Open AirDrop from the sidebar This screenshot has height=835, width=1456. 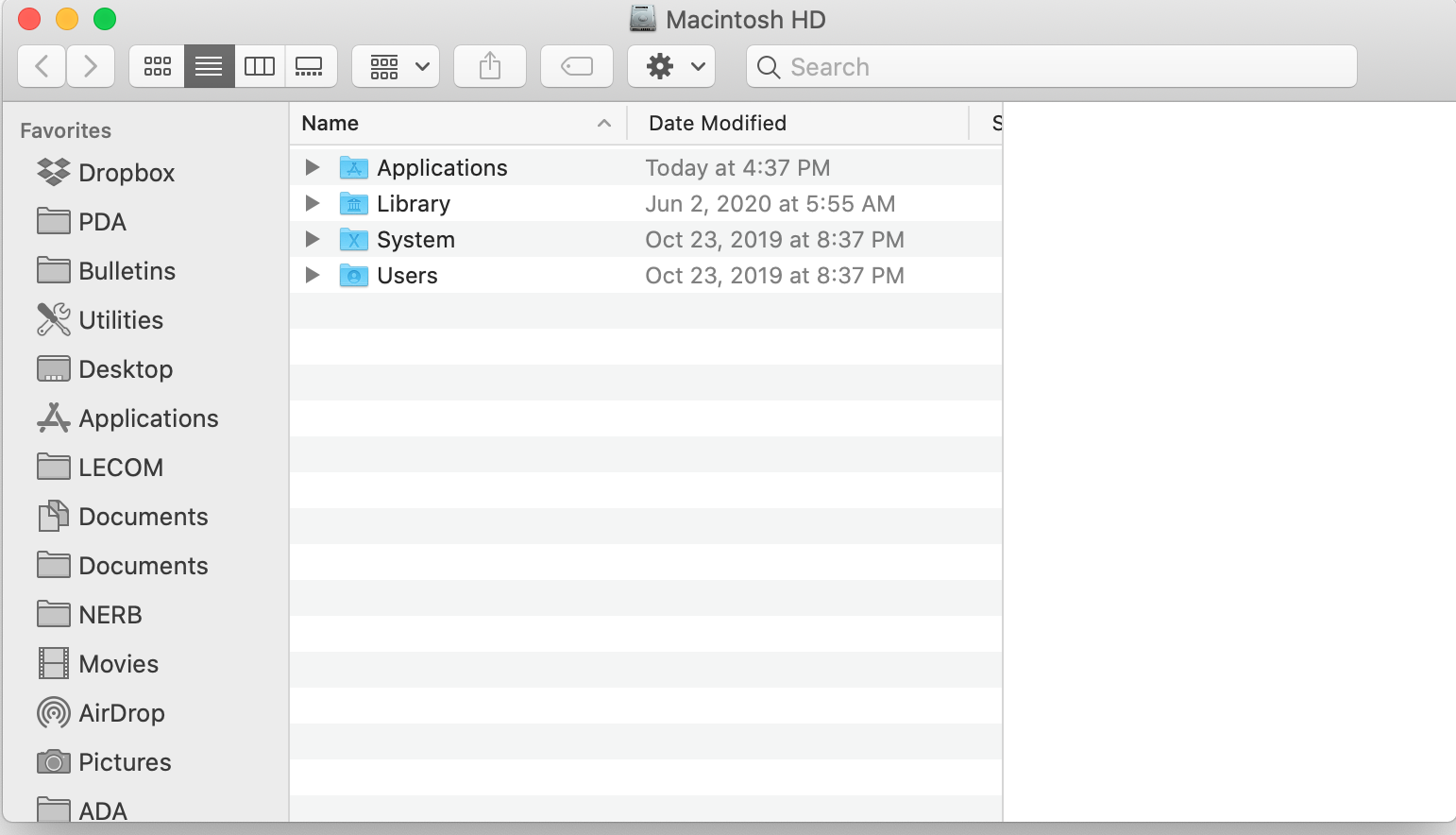pyautogui.click(x=101, y=713)
